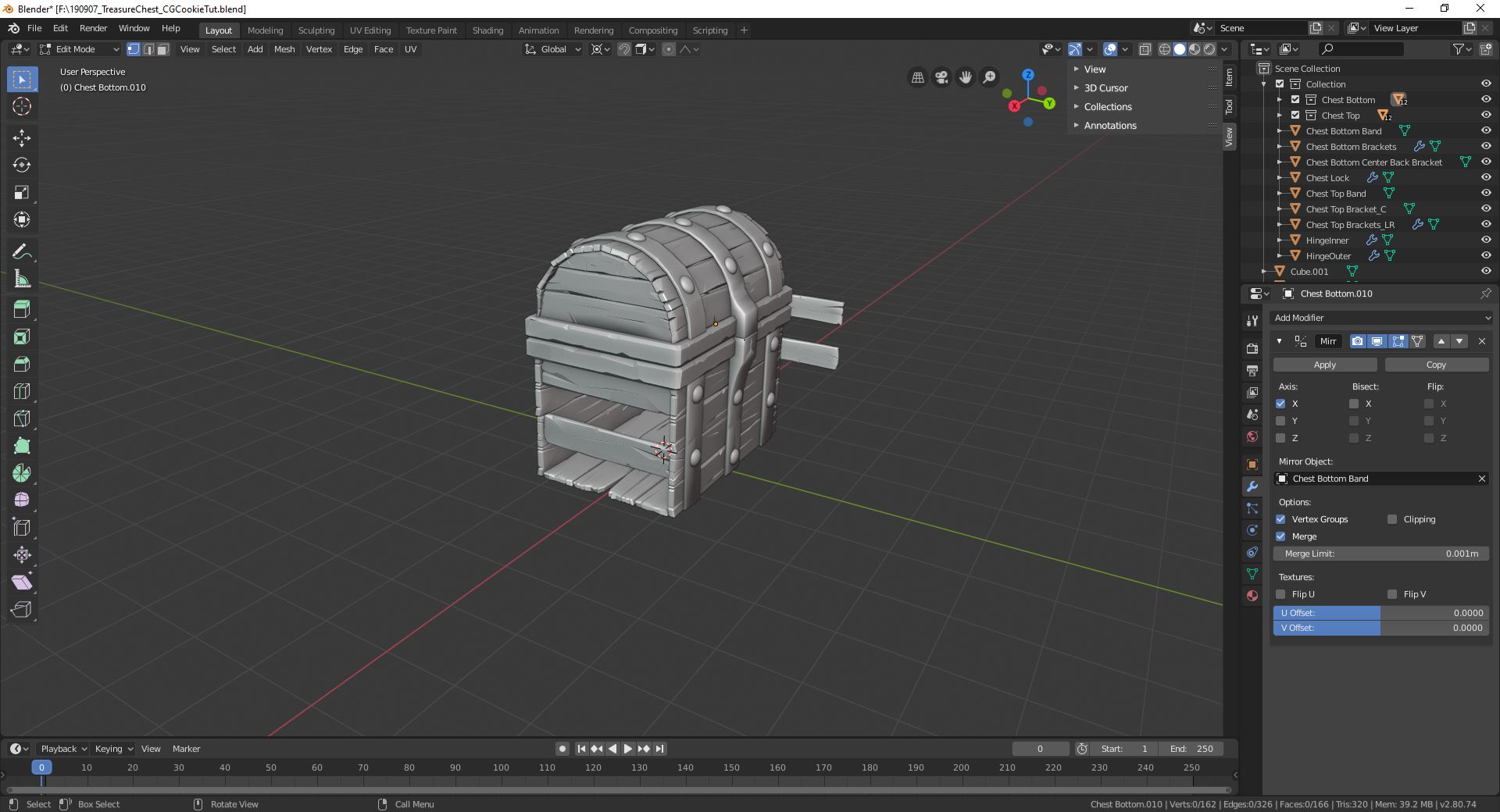Select the Rotate tool
Image resolution: width=1500 pixels, height=812 pixels.
(x=22, y=165)
